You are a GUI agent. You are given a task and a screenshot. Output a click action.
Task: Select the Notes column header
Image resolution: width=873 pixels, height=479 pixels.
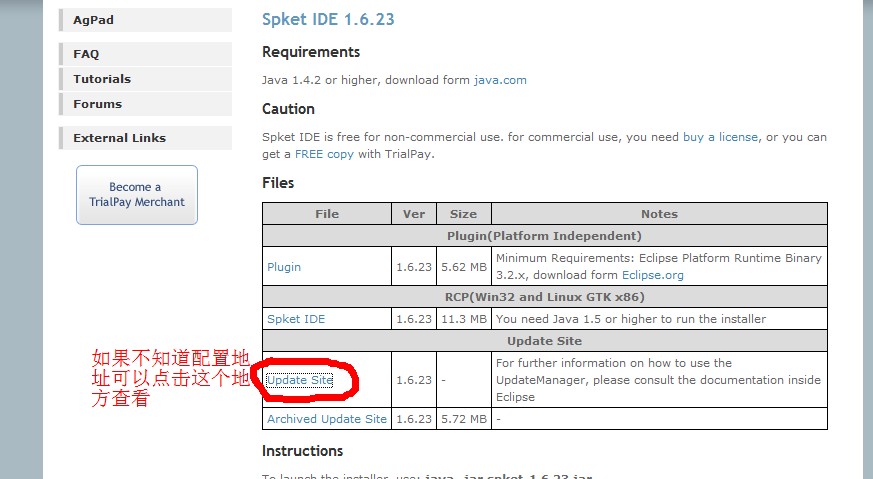pyautogui.click(x=659, y=214)
